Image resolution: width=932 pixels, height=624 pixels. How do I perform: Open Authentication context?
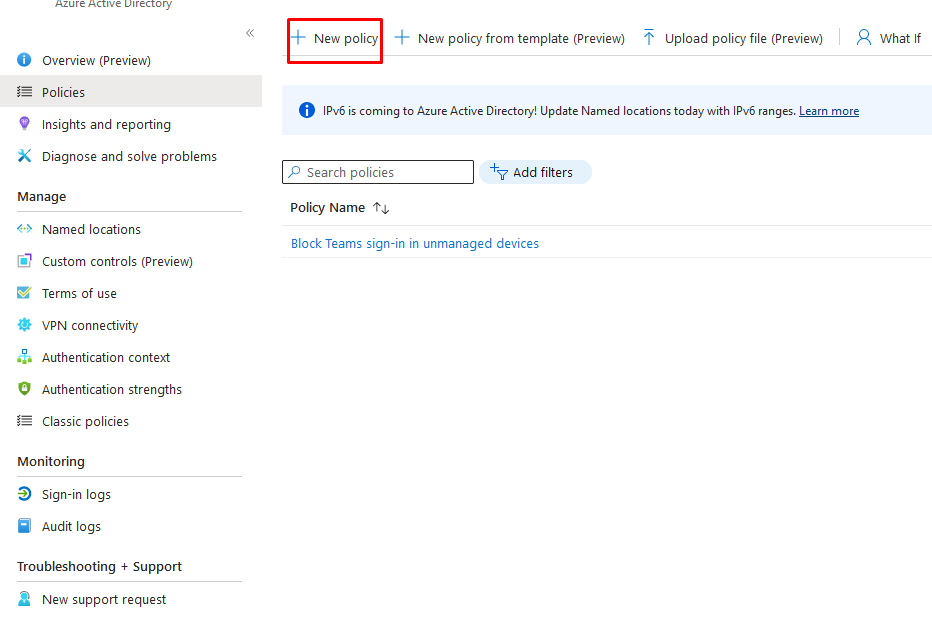point(106,357)
